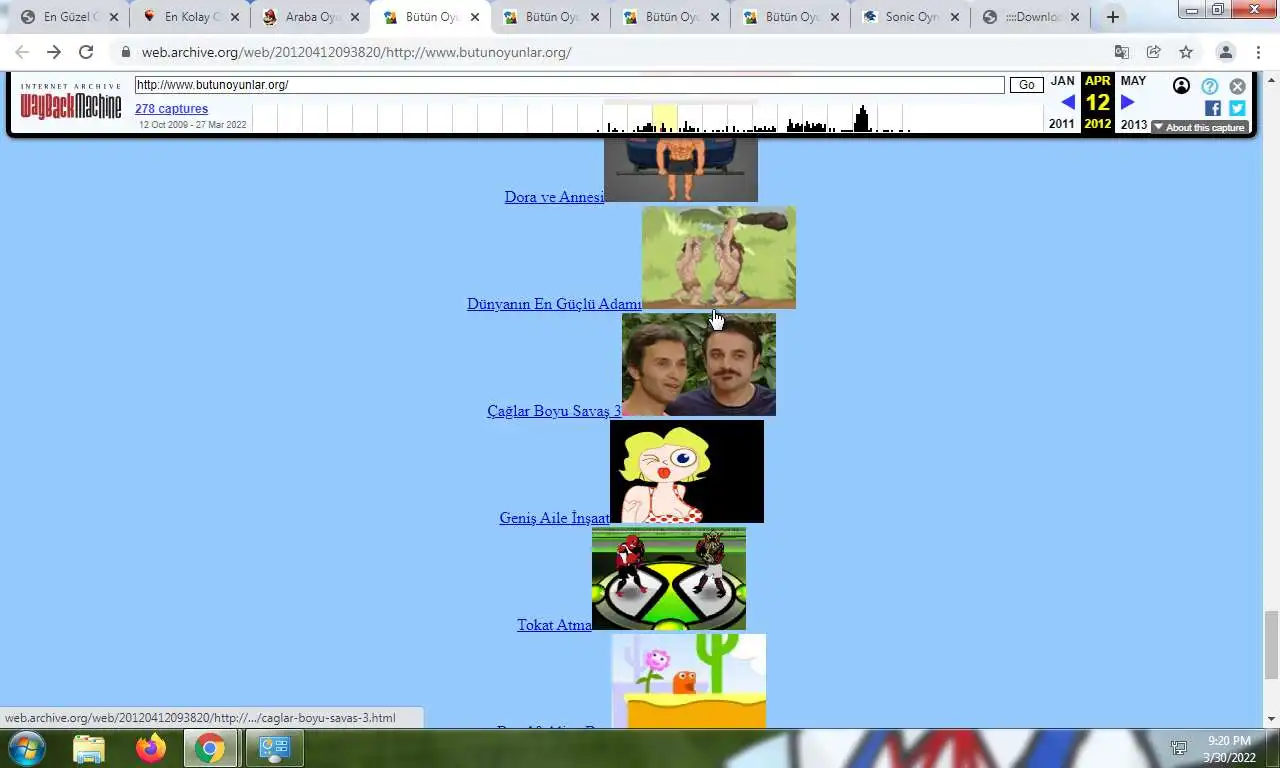Bookmark this page with the star icon

coord(1186,52)
